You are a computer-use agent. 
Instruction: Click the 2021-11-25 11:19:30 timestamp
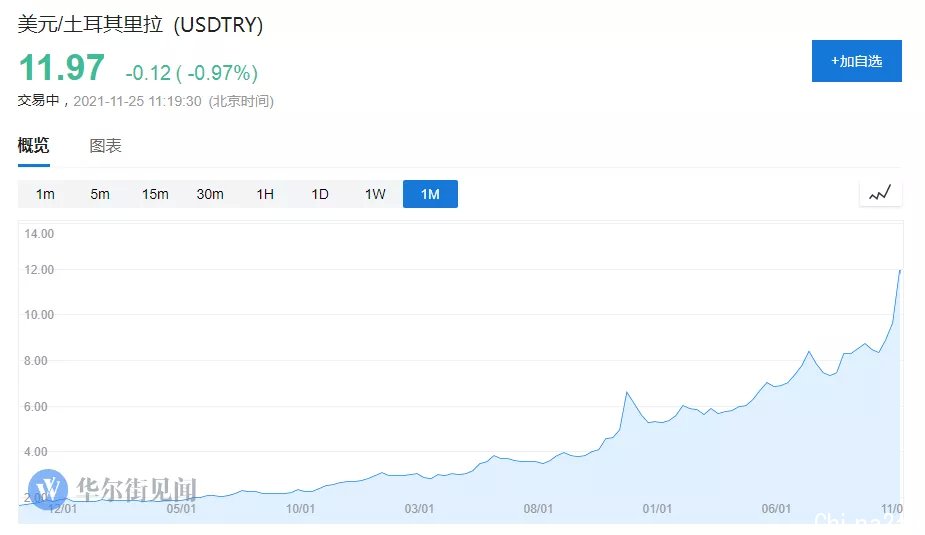pos(137,101)
